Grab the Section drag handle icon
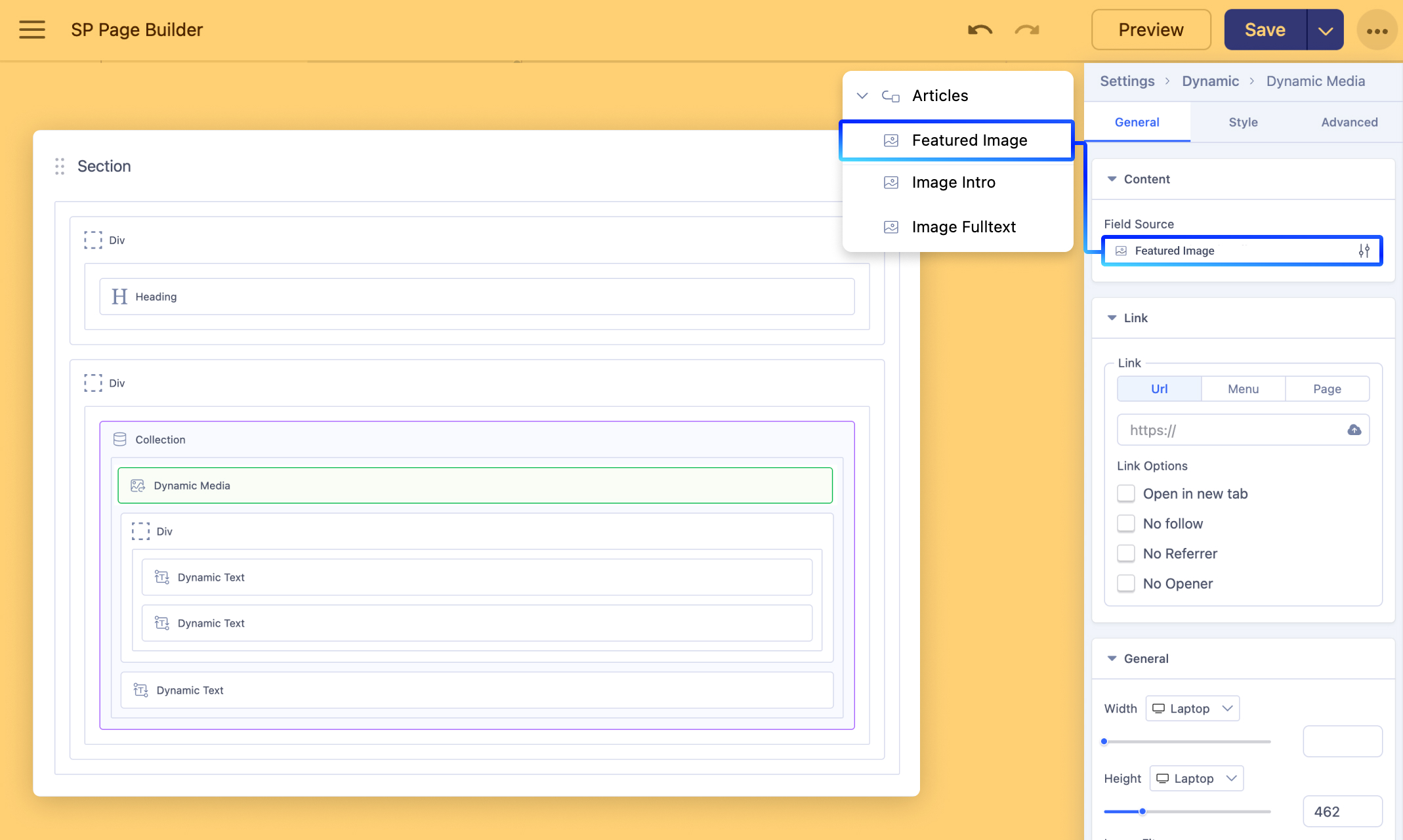Image resolution: width=1403 pixels, height=840 pixels. (60, 166)
